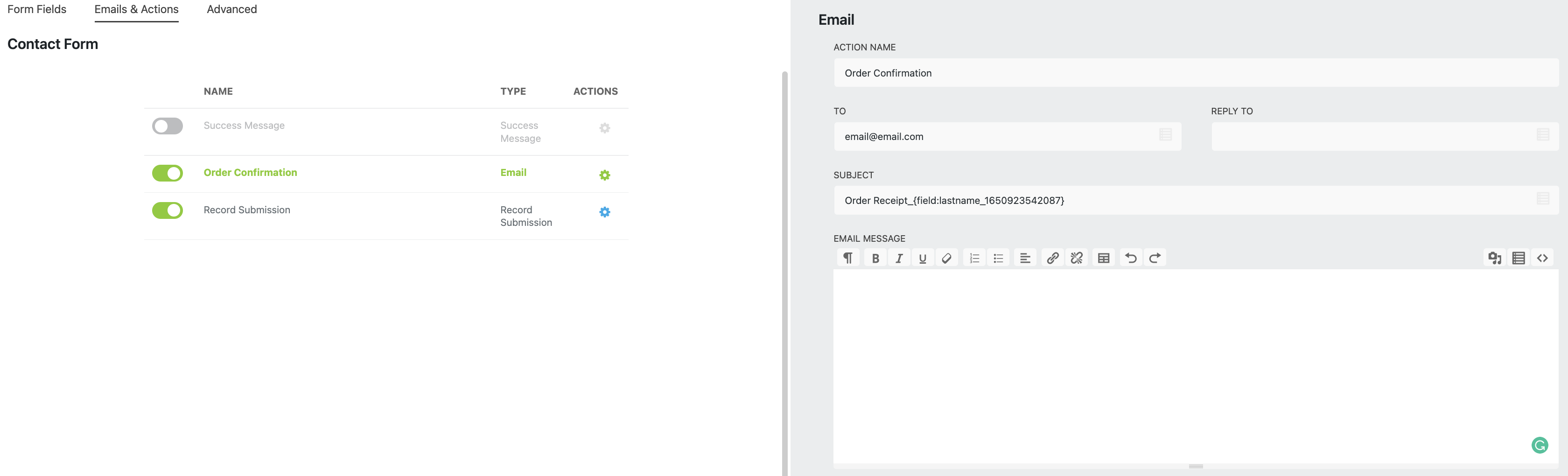This screenshot has height=476, width=1568.
Task: Select the underline formatting icon
Action: coord(923,258)
